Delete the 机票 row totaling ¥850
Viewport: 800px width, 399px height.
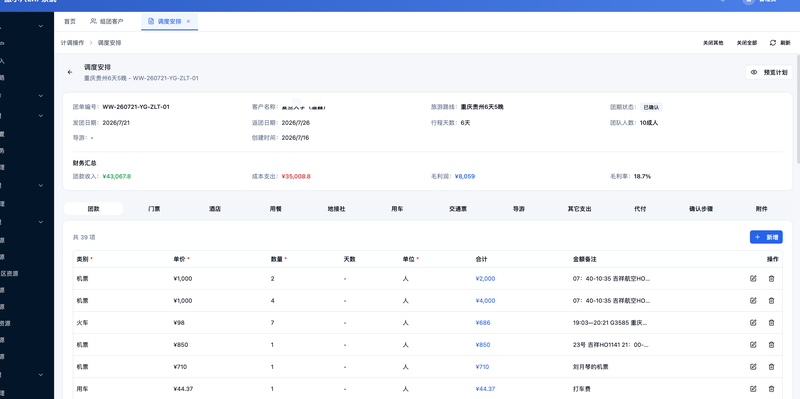coord(771,344)
